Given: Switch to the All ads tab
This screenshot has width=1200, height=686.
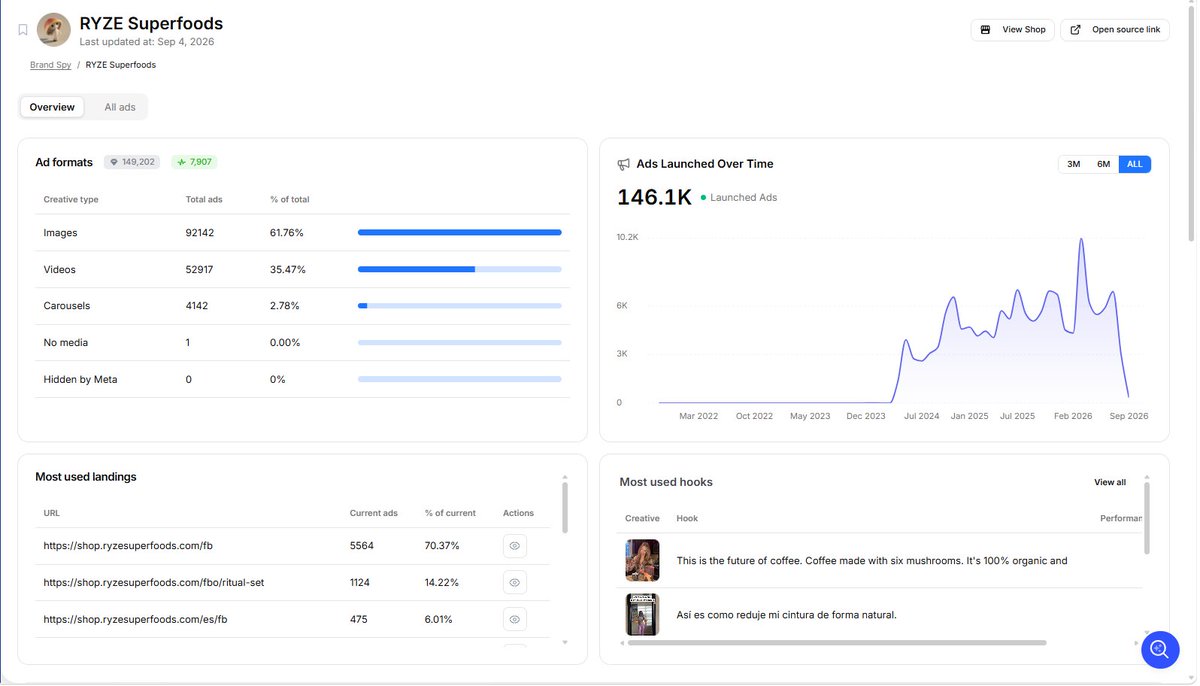Looking at the screenshot, I should point(120,107).
